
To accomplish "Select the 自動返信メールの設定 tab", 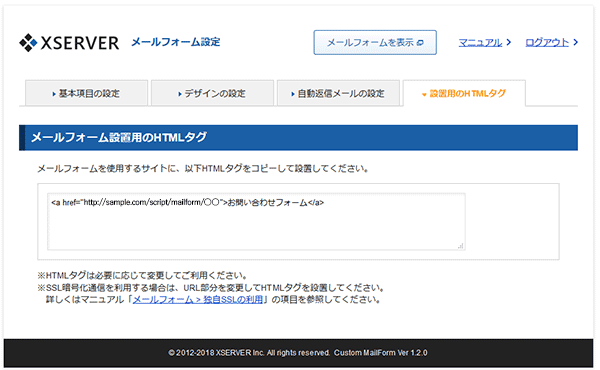I will pyautogui.click(x=338, y=93).
